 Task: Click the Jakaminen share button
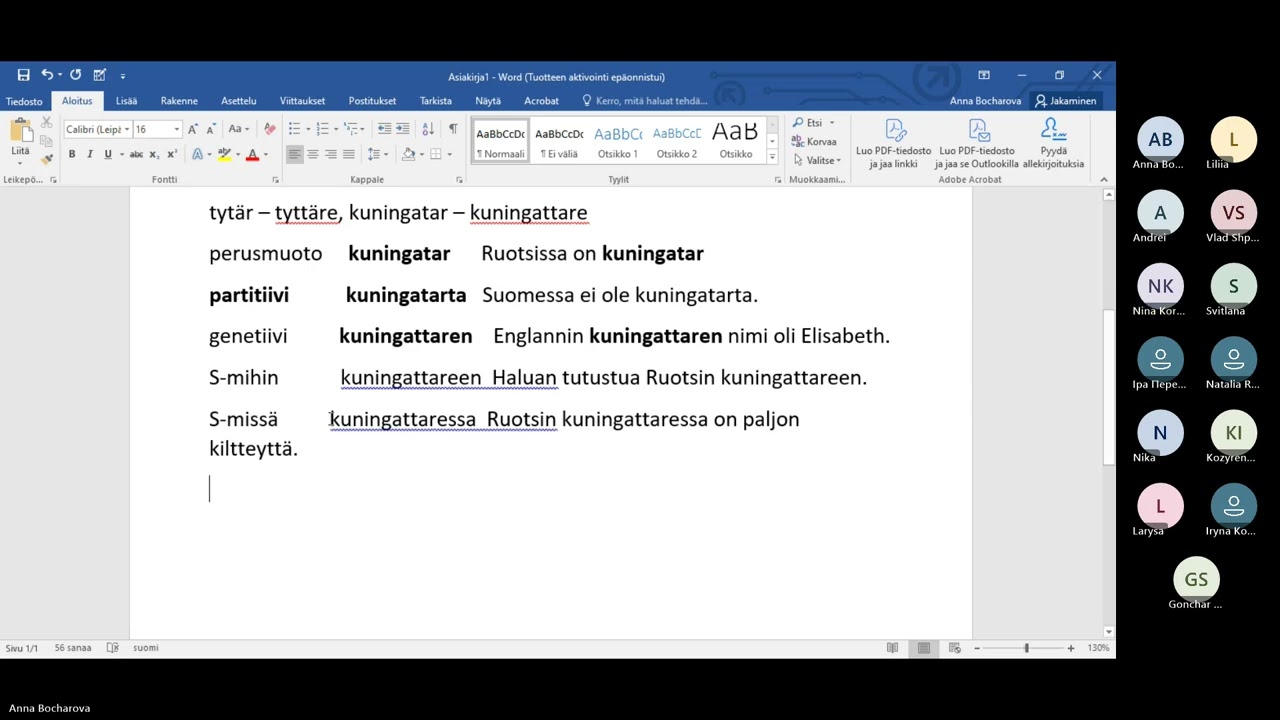1066,101
